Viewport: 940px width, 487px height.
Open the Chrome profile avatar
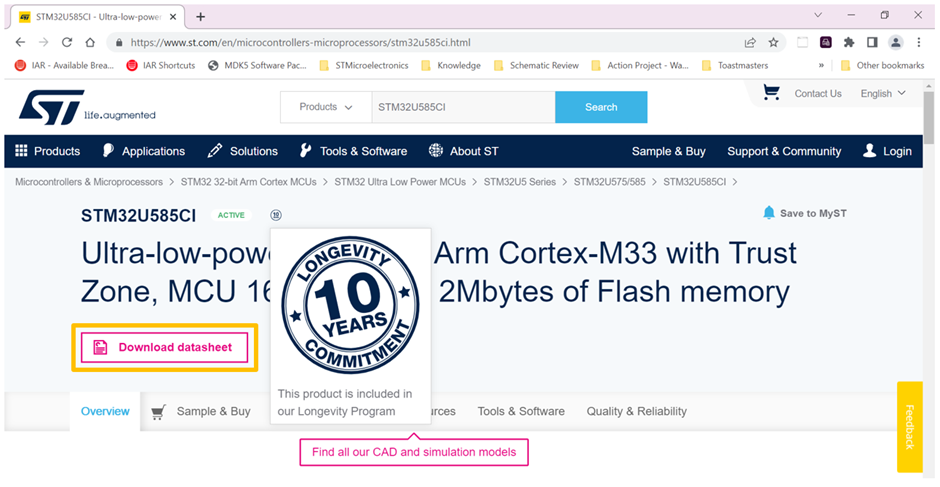[x=896, y=42]
